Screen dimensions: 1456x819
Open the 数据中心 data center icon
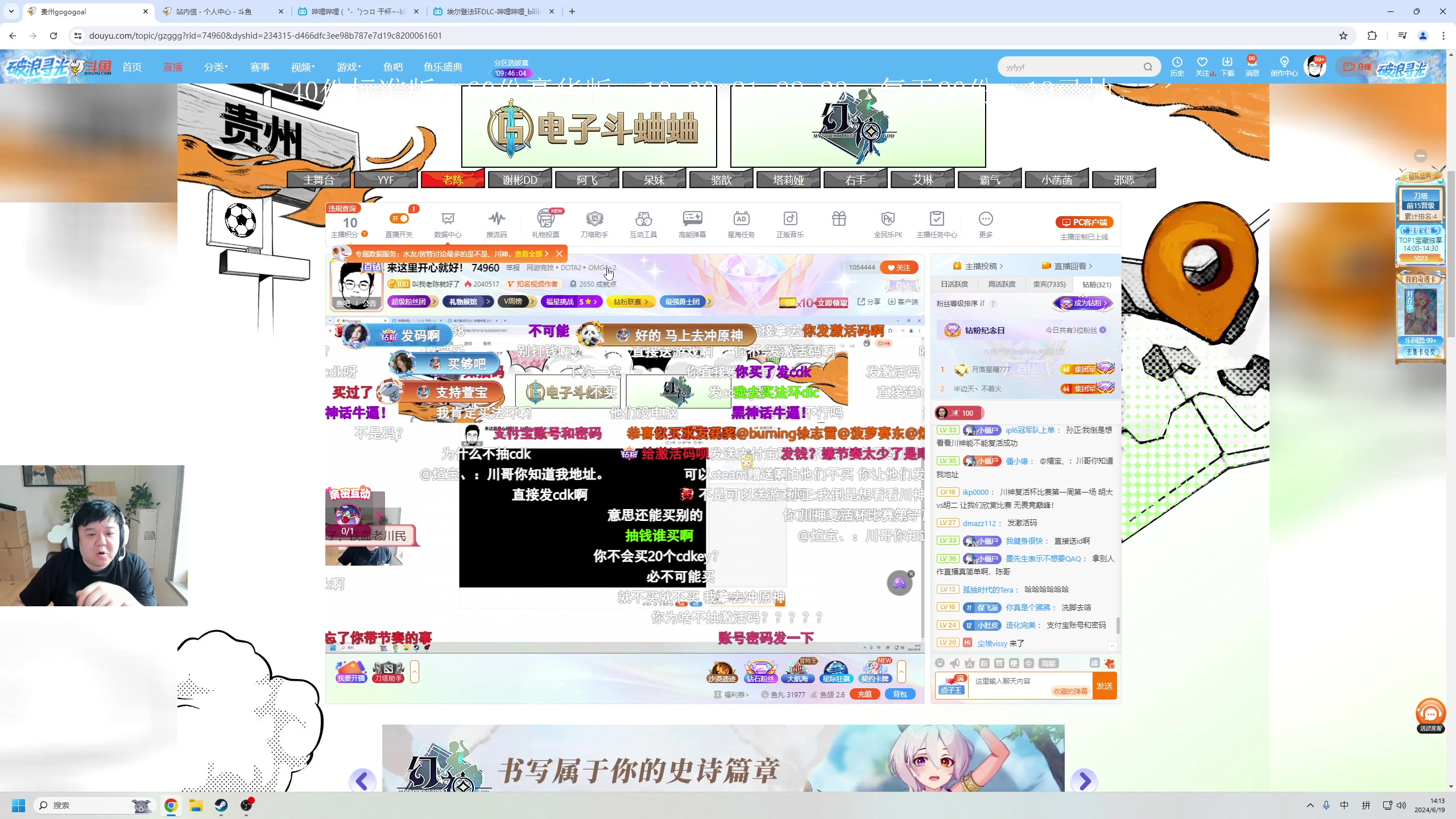point(448,224)
